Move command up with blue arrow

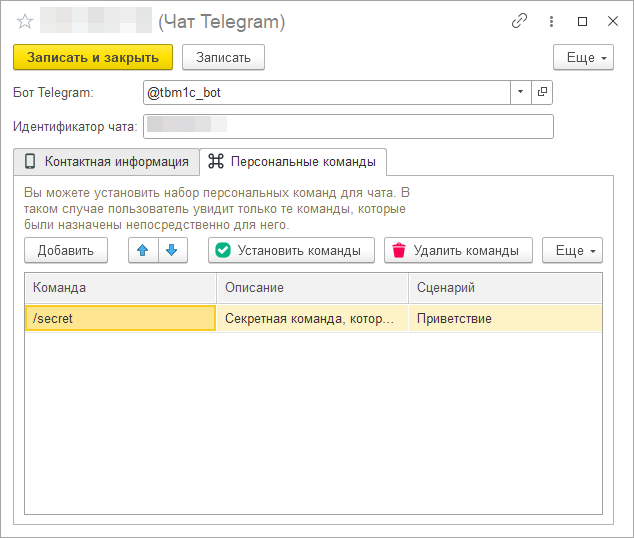coord(143,250)
